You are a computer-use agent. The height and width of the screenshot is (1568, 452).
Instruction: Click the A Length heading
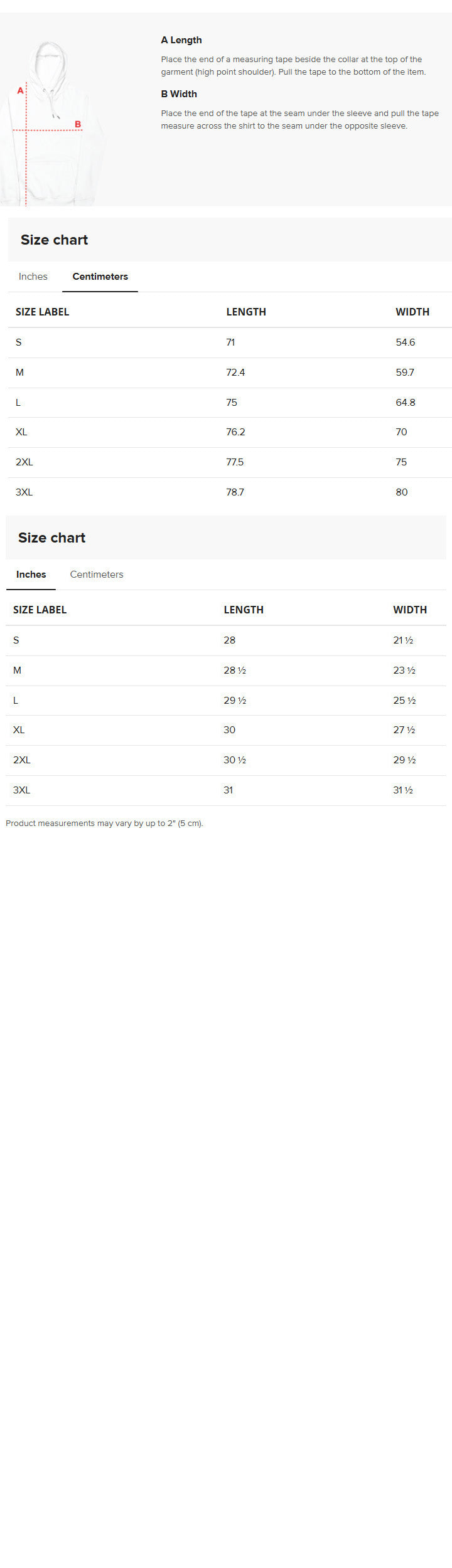coord(181,40)
